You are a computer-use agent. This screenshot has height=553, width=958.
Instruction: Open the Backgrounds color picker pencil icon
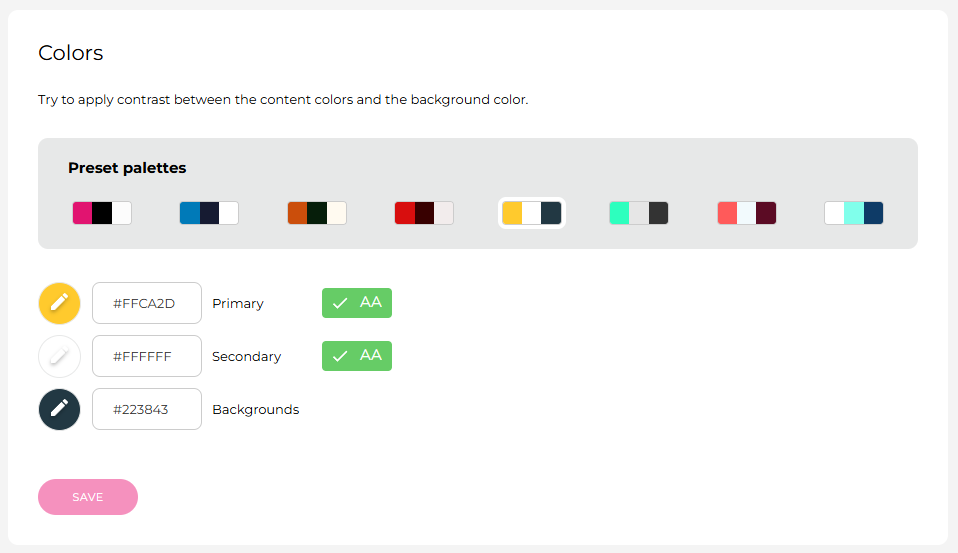tap(59, 409)
